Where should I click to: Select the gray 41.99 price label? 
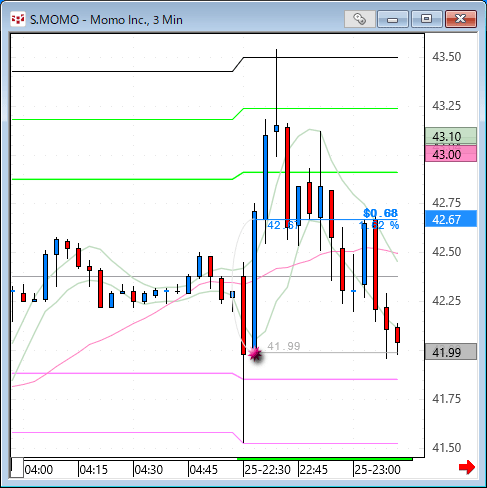(451, 352)
